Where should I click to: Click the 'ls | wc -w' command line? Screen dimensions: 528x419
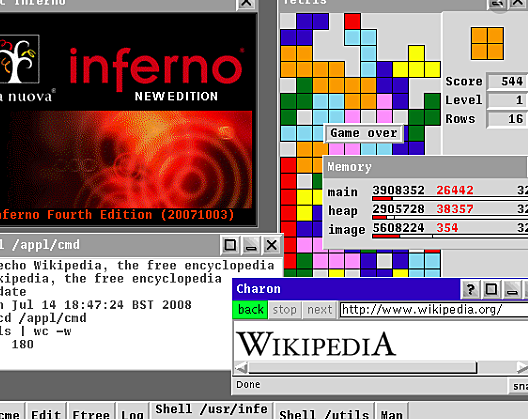click(35, 331)
